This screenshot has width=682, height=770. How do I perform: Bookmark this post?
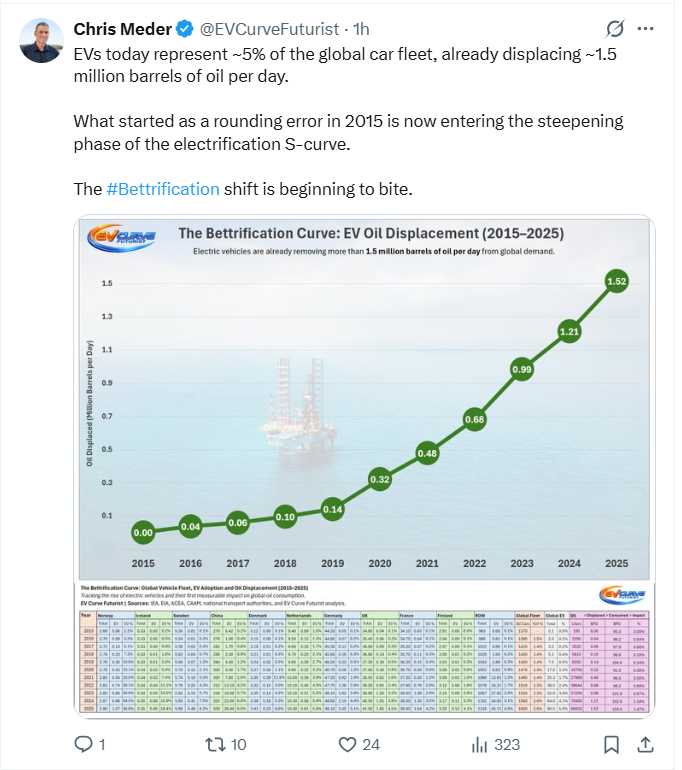click(x=611, y=744)
